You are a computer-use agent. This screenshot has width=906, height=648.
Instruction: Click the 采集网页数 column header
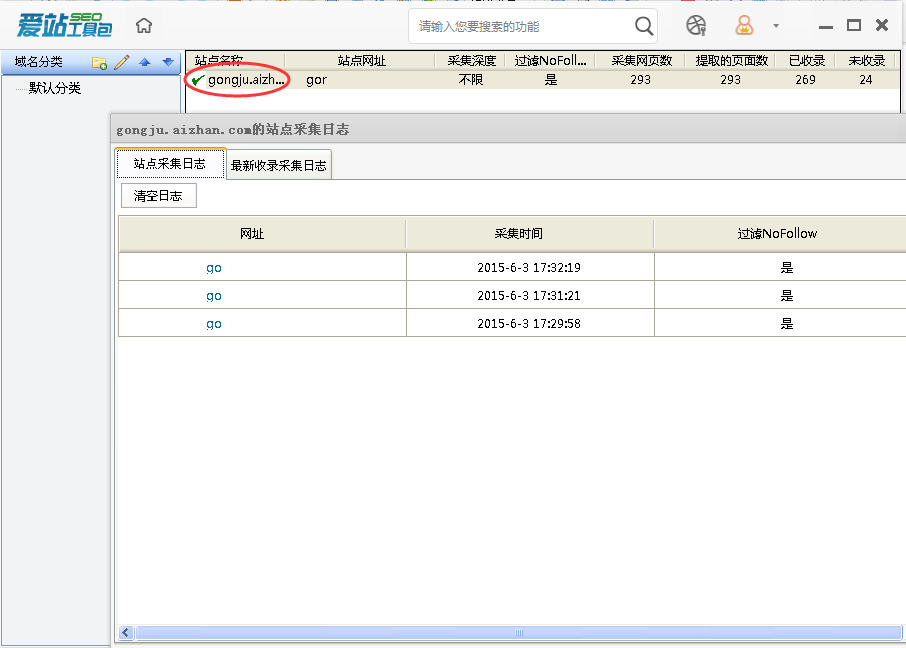point(641,61)
